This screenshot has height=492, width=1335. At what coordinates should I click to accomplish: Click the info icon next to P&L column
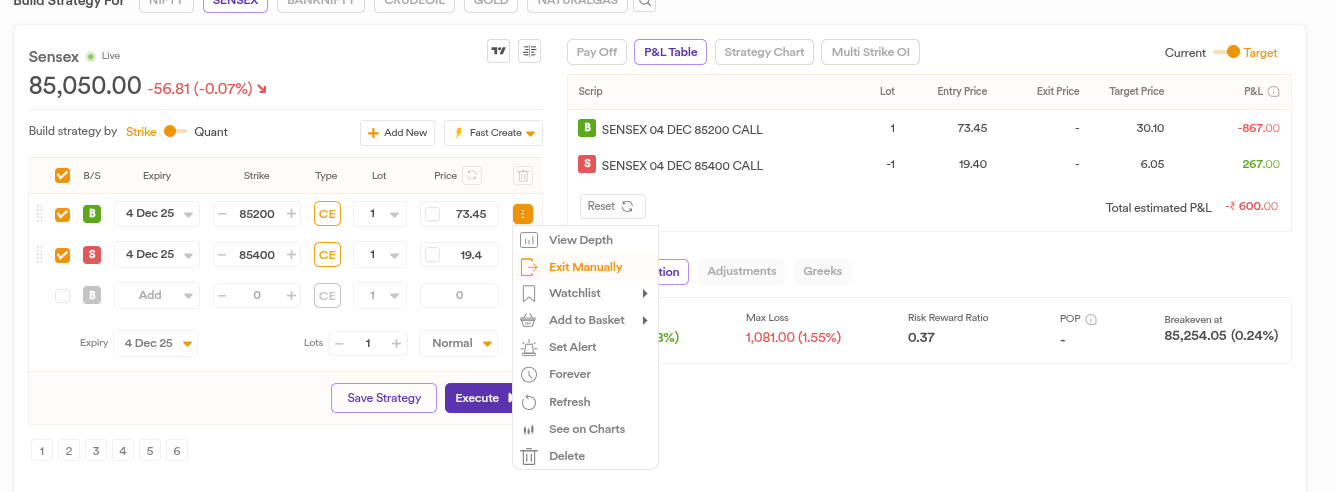click(x=1274, y=92)
